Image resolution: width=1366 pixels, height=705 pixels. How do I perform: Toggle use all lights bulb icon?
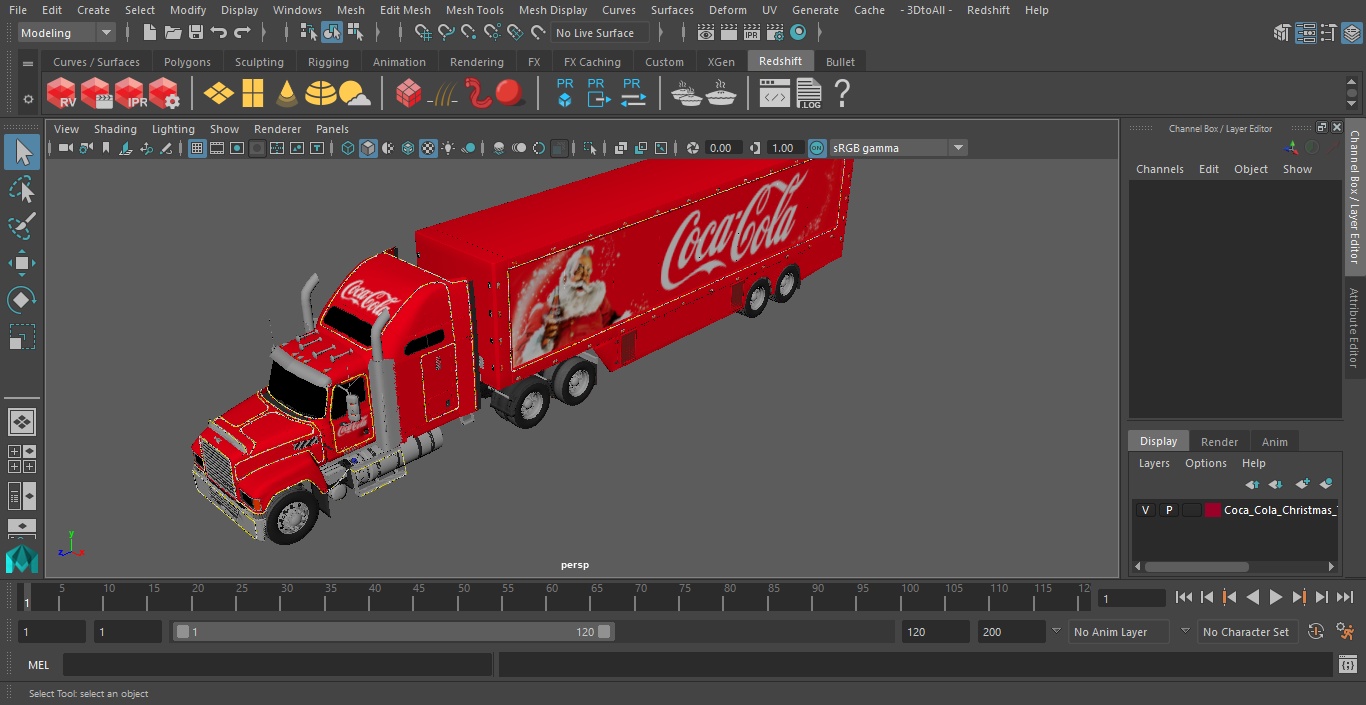click(x=448, y=148)
